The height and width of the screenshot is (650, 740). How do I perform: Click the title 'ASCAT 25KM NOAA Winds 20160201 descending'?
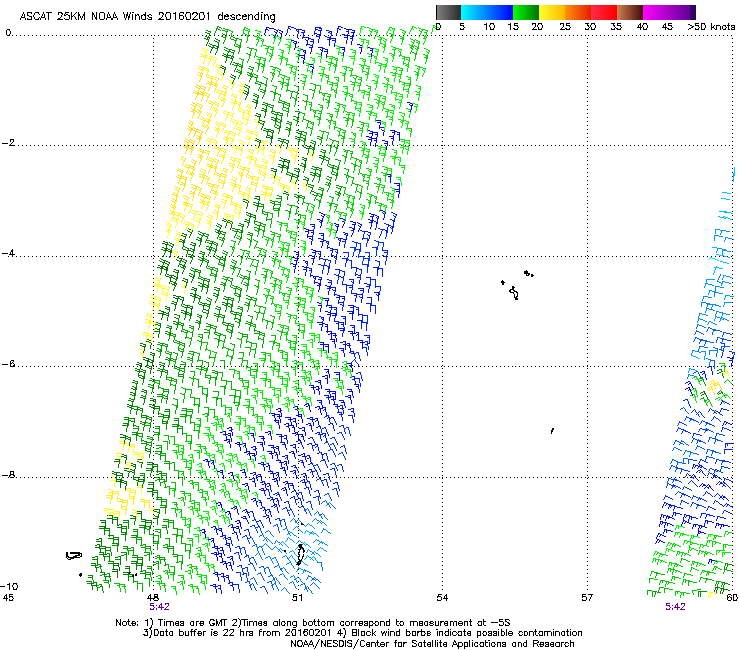click(x=147, y=16)
